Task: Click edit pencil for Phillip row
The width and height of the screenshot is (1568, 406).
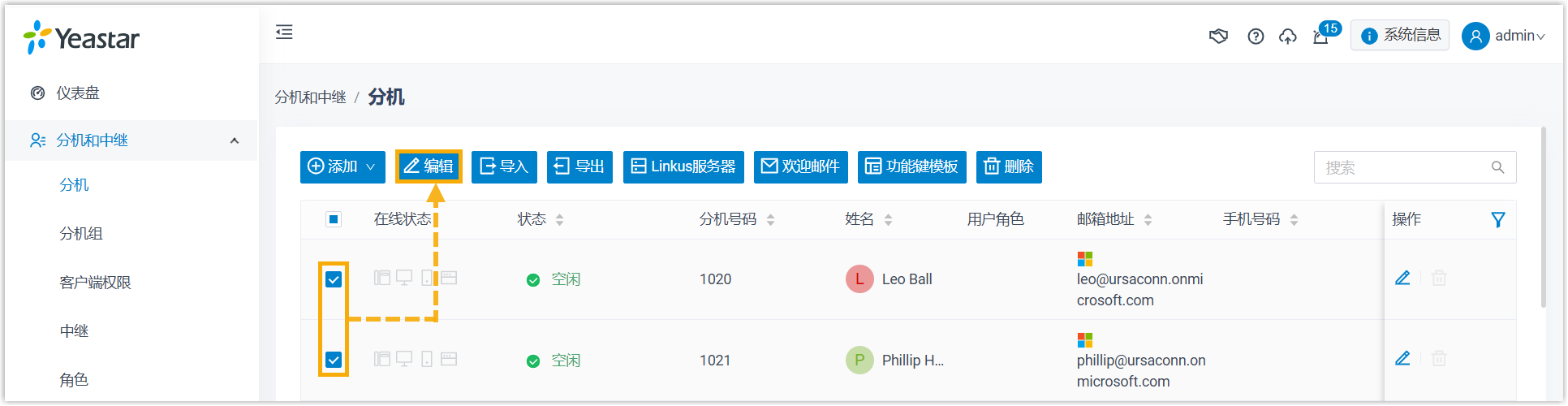Action: click(x=1402, y=359)
